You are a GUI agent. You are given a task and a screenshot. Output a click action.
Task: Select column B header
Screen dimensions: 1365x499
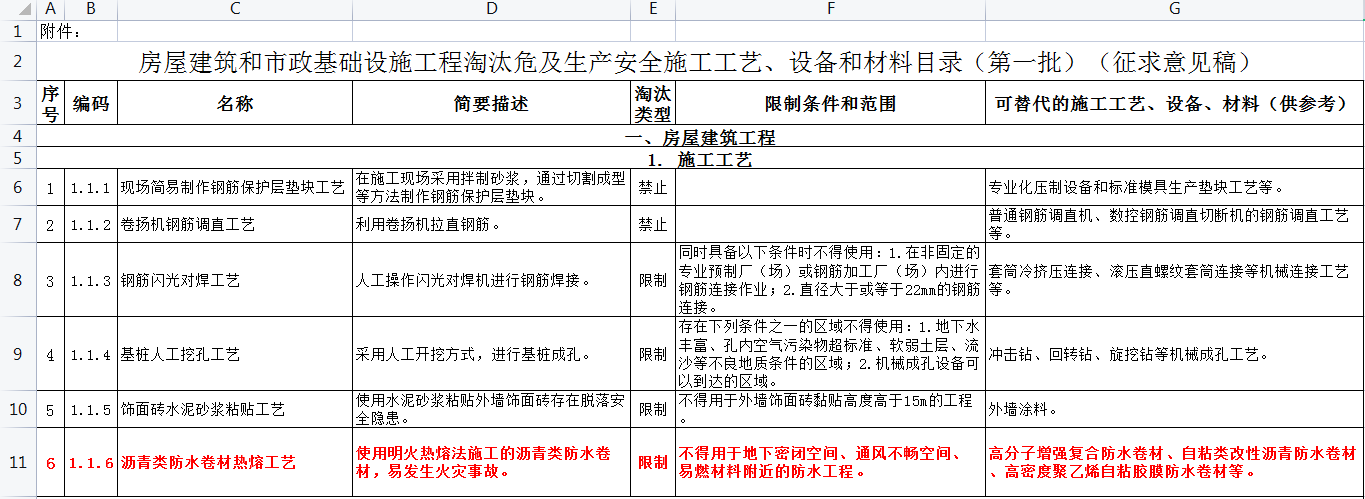point(91,9)
